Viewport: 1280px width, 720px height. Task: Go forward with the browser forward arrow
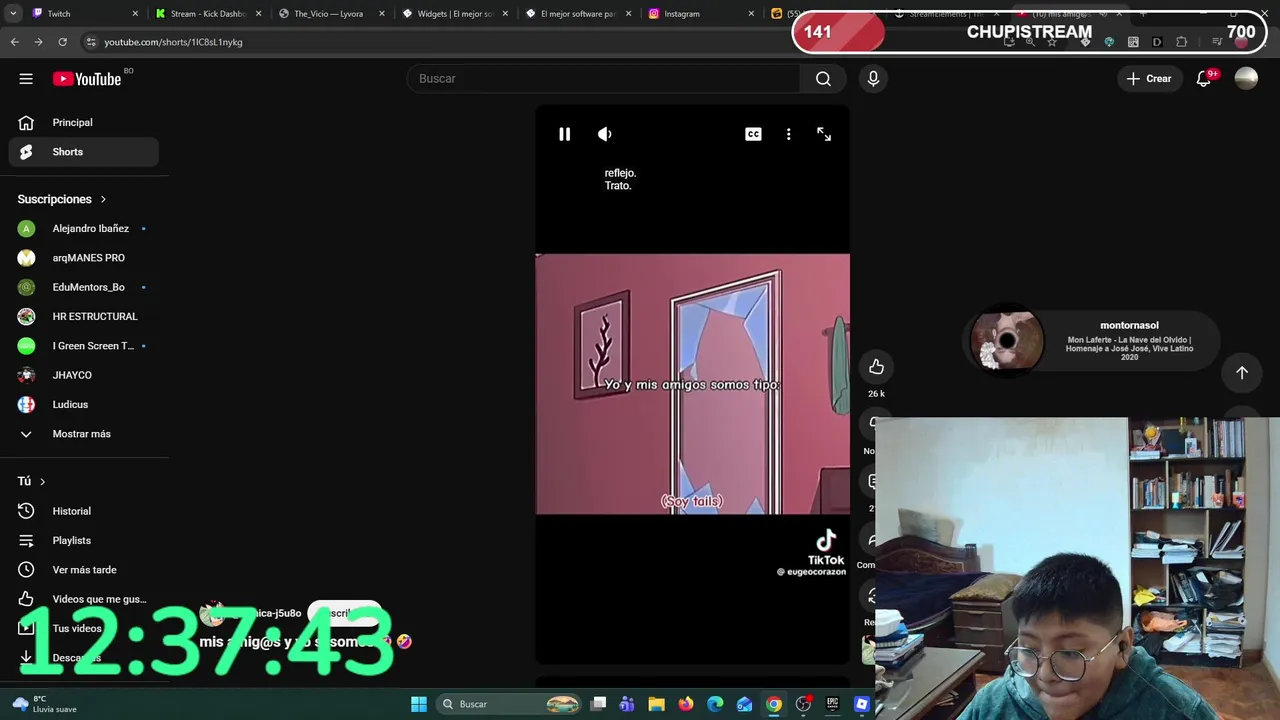38,42
